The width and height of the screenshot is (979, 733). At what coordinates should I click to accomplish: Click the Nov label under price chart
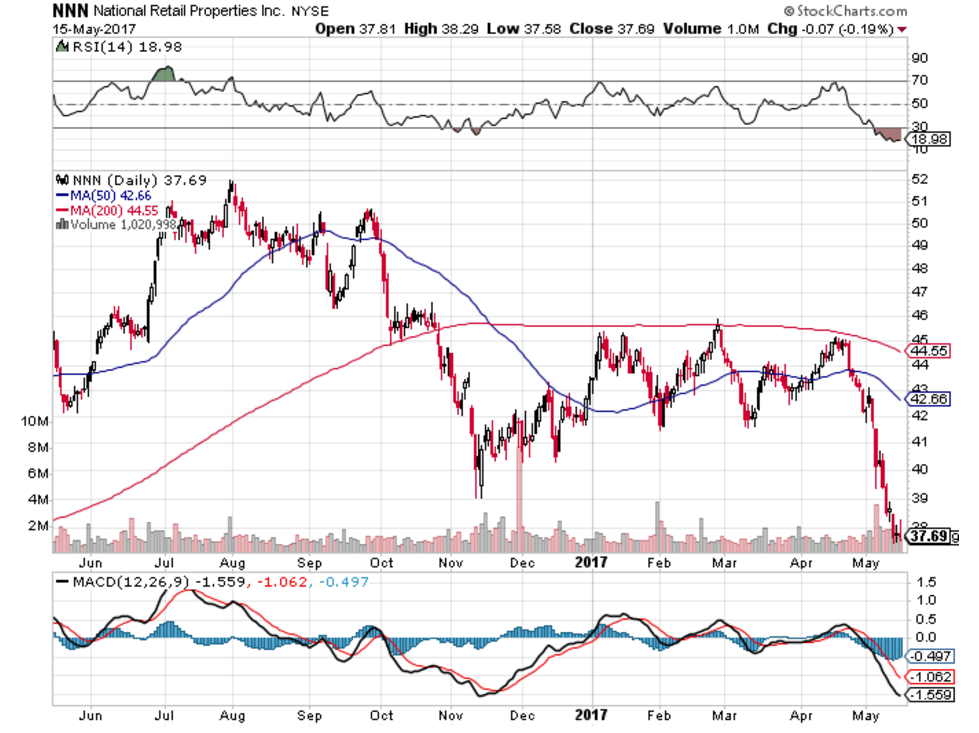click(x=450, y=563)
